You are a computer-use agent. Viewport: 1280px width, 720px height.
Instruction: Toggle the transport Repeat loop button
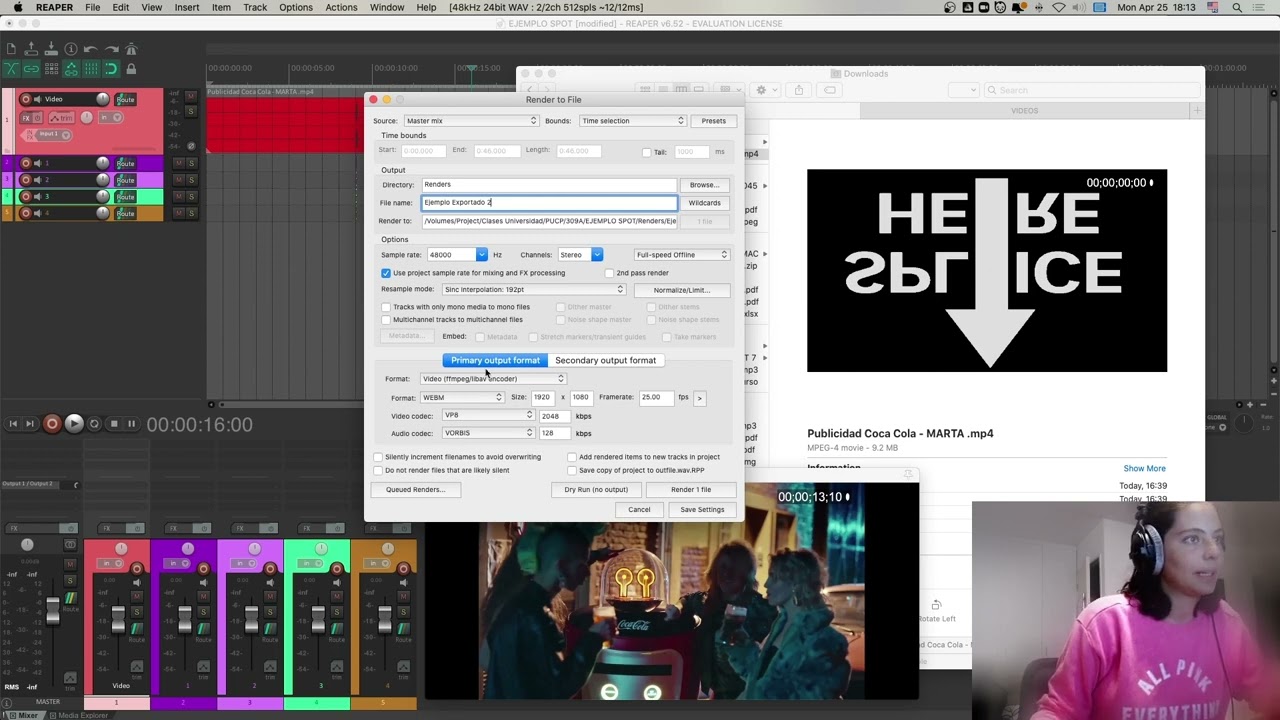tap(94, 424)
